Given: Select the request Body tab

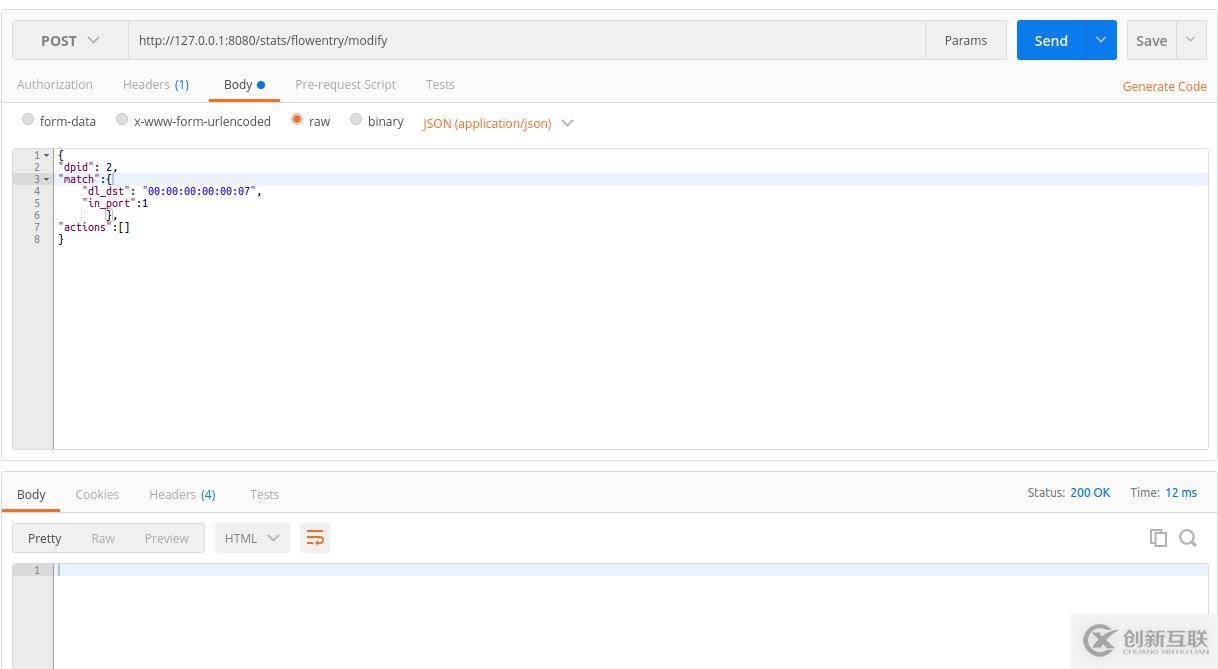Looking at the screenshot, I should click(x=244, y=84).
